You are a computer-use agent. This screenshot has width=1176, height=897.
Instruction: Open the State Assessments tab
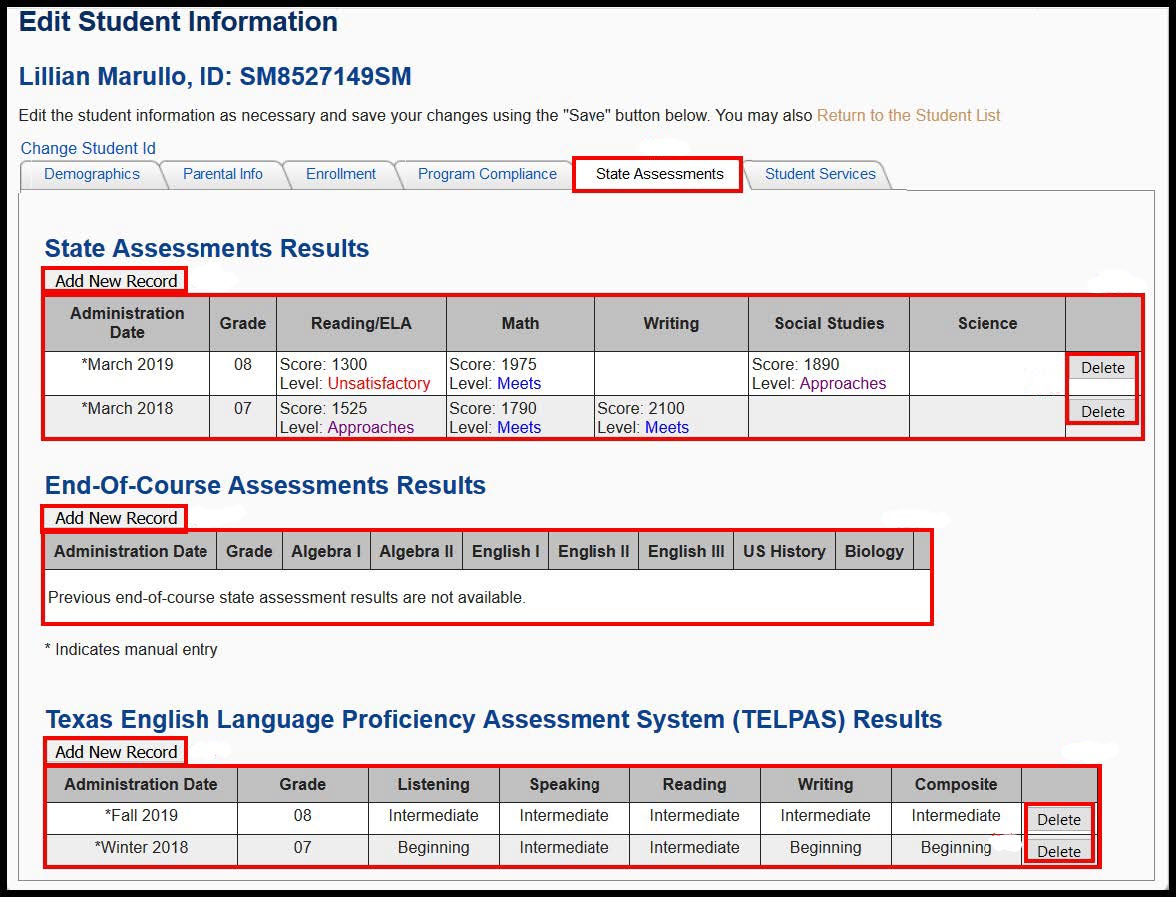(x=656, y=174)
